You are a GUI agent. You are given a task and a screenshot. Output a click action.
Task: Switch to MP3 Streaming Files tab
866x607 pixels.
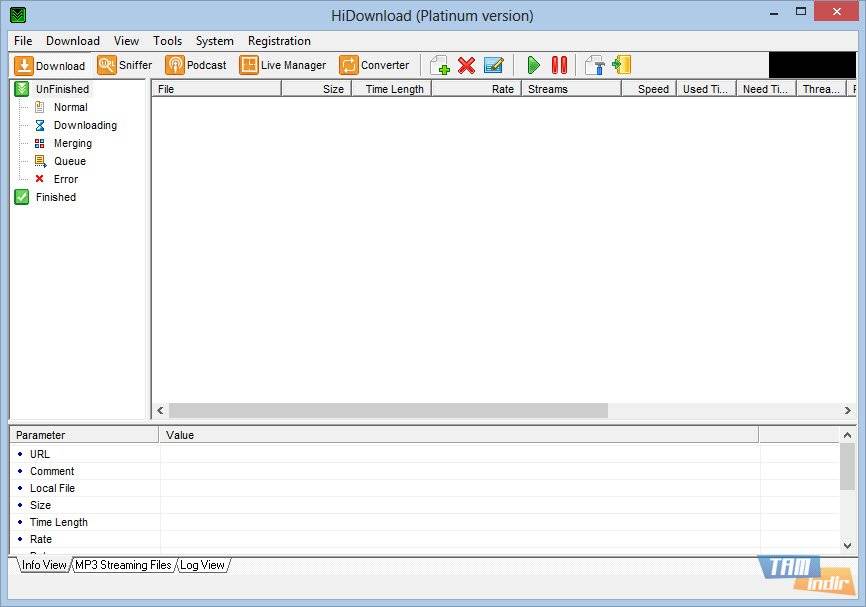123,565
